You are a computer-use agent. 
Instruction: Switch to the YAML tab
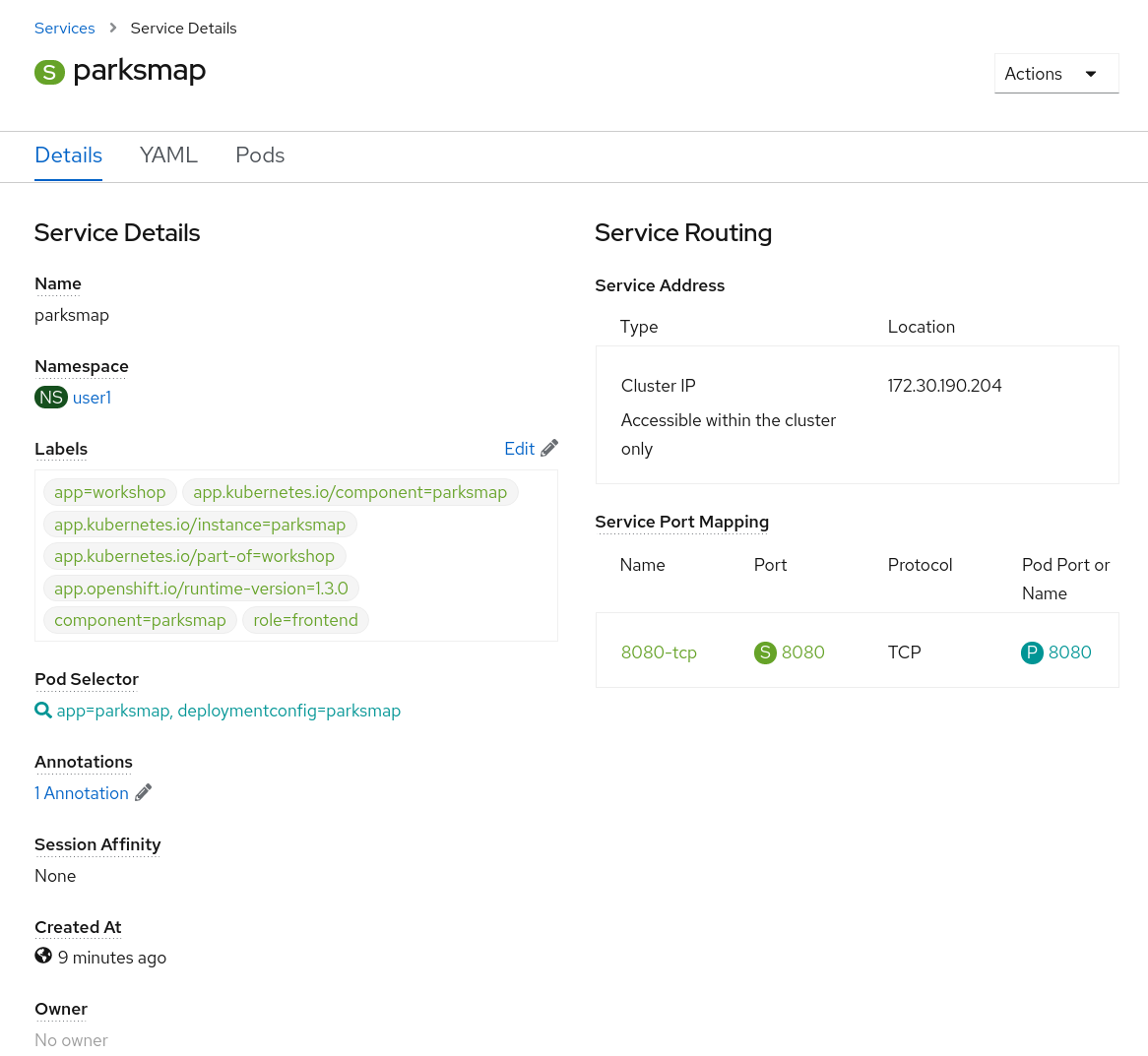pos(168,155)
